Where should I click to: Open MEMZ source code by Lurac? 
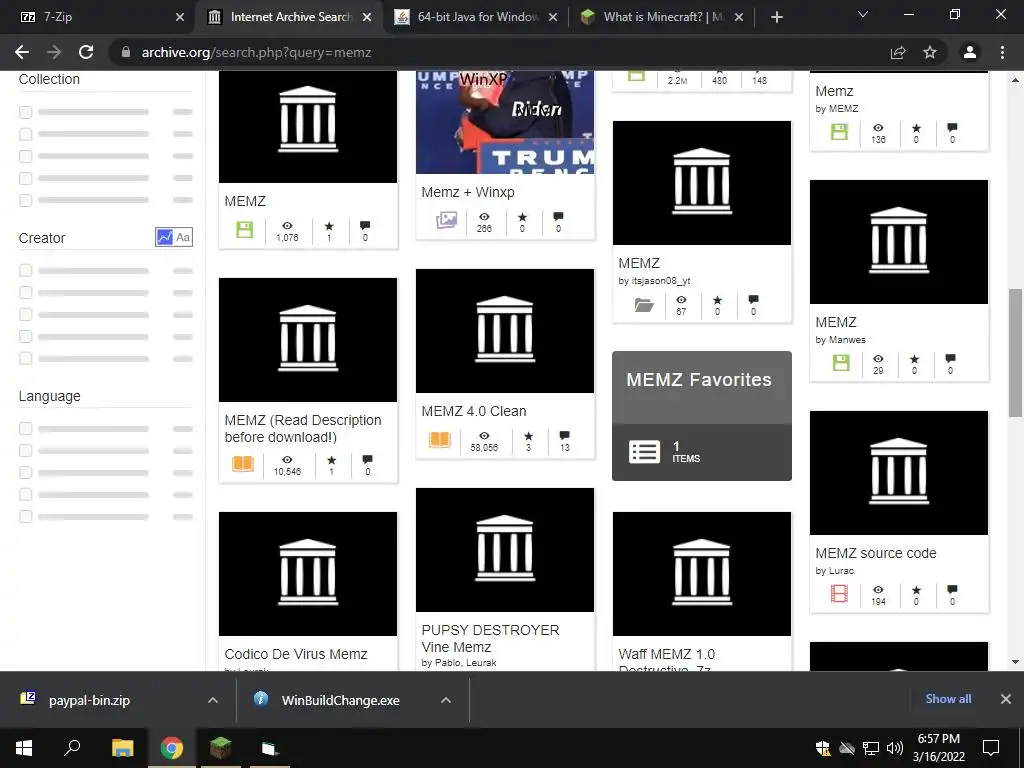pyautogui.click(x=876, y=553)
